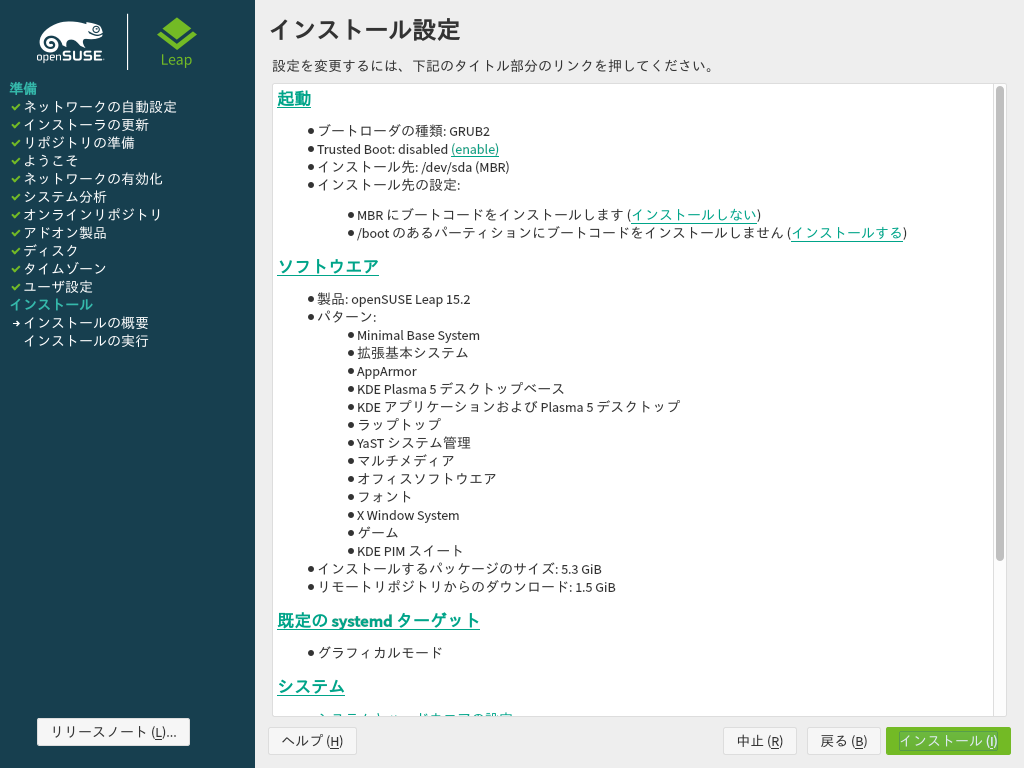Open リリースノート (L)... release notes

pos(114,732)
